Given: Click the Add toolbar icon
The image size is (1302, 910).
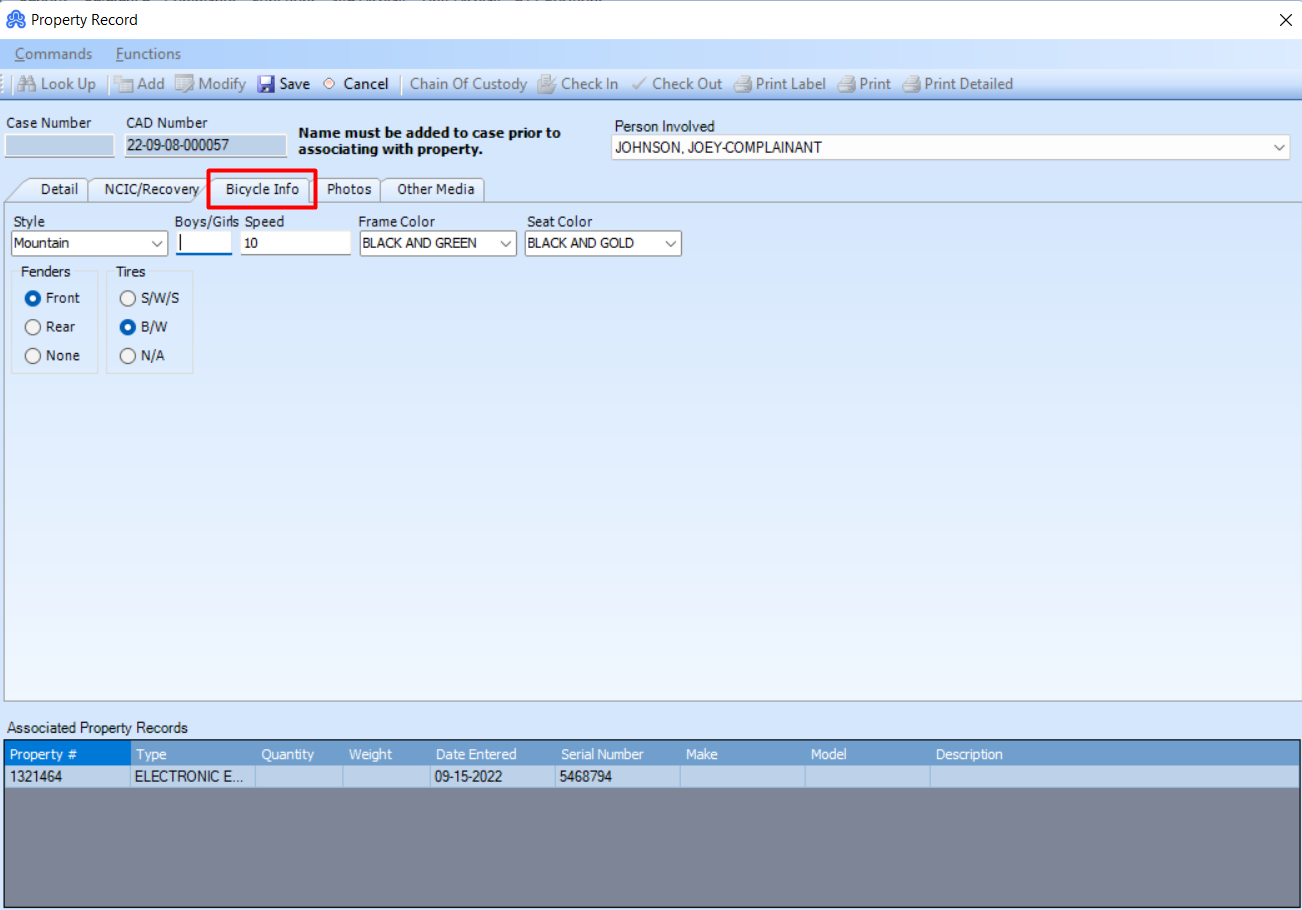Looking at the screenshot, I should pyautogui.click(x=123, y=84).
